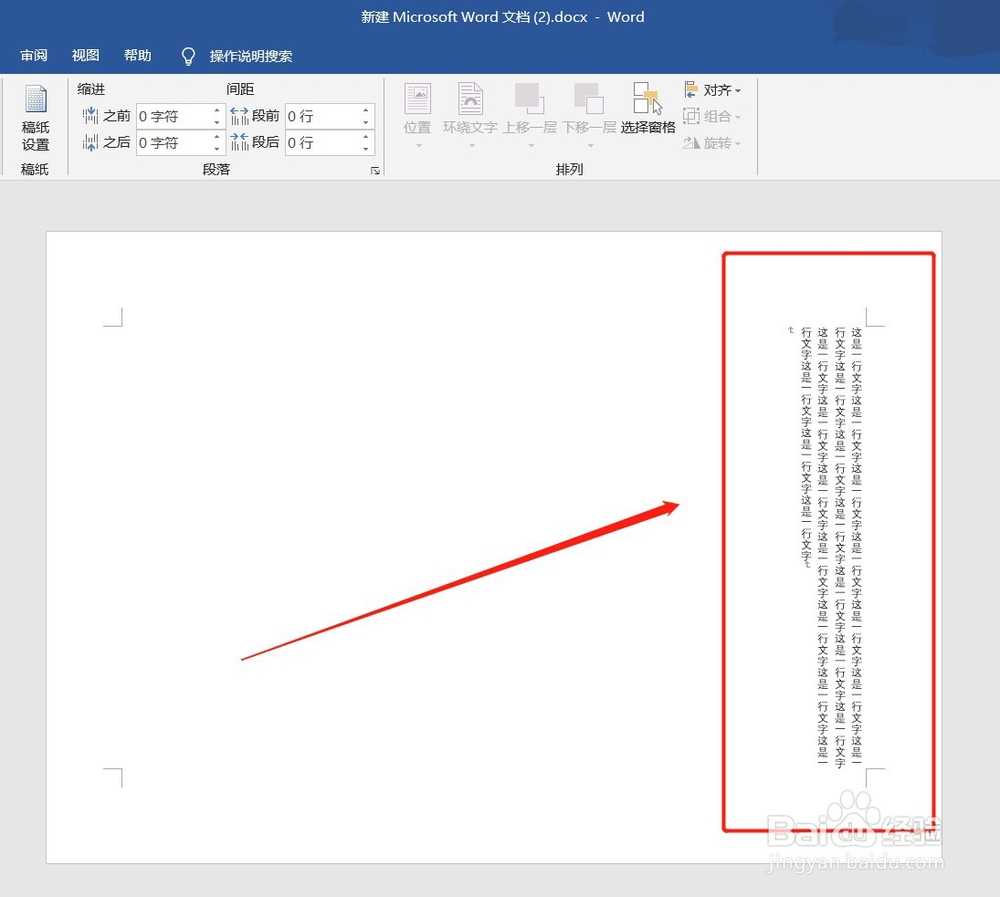Open the 段落 dialog launcher
Screen dimensions: 1000x897
coord(375,170)
